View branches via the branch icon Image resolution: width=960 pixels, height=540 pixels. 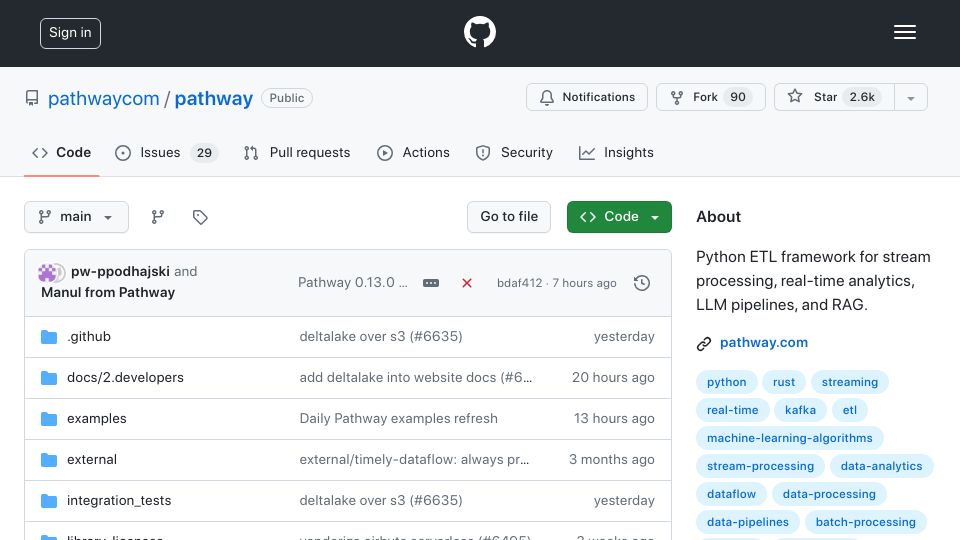tap(158, 217)
